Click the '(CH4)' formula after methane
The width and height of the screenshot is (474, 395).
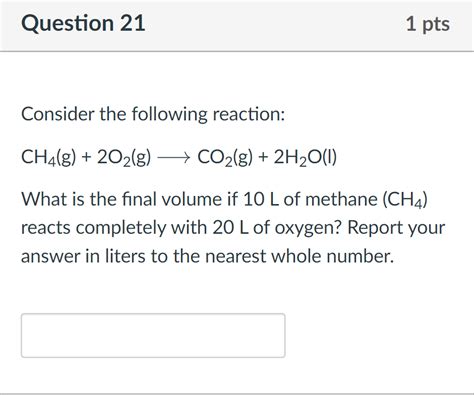click(x=405, y=200)
